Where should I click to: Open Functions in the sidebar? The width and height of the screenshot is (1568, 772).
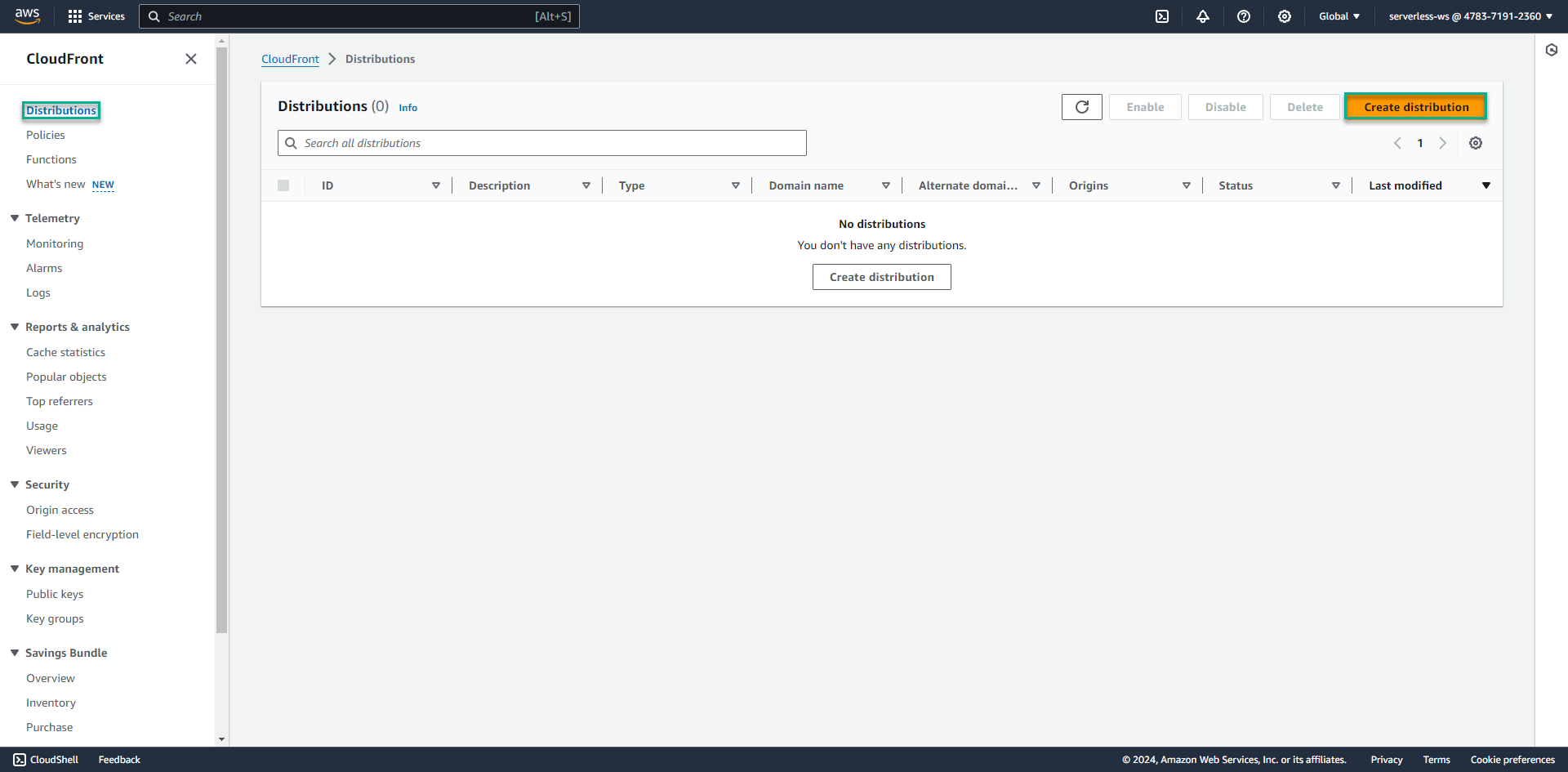click(51, 159)
